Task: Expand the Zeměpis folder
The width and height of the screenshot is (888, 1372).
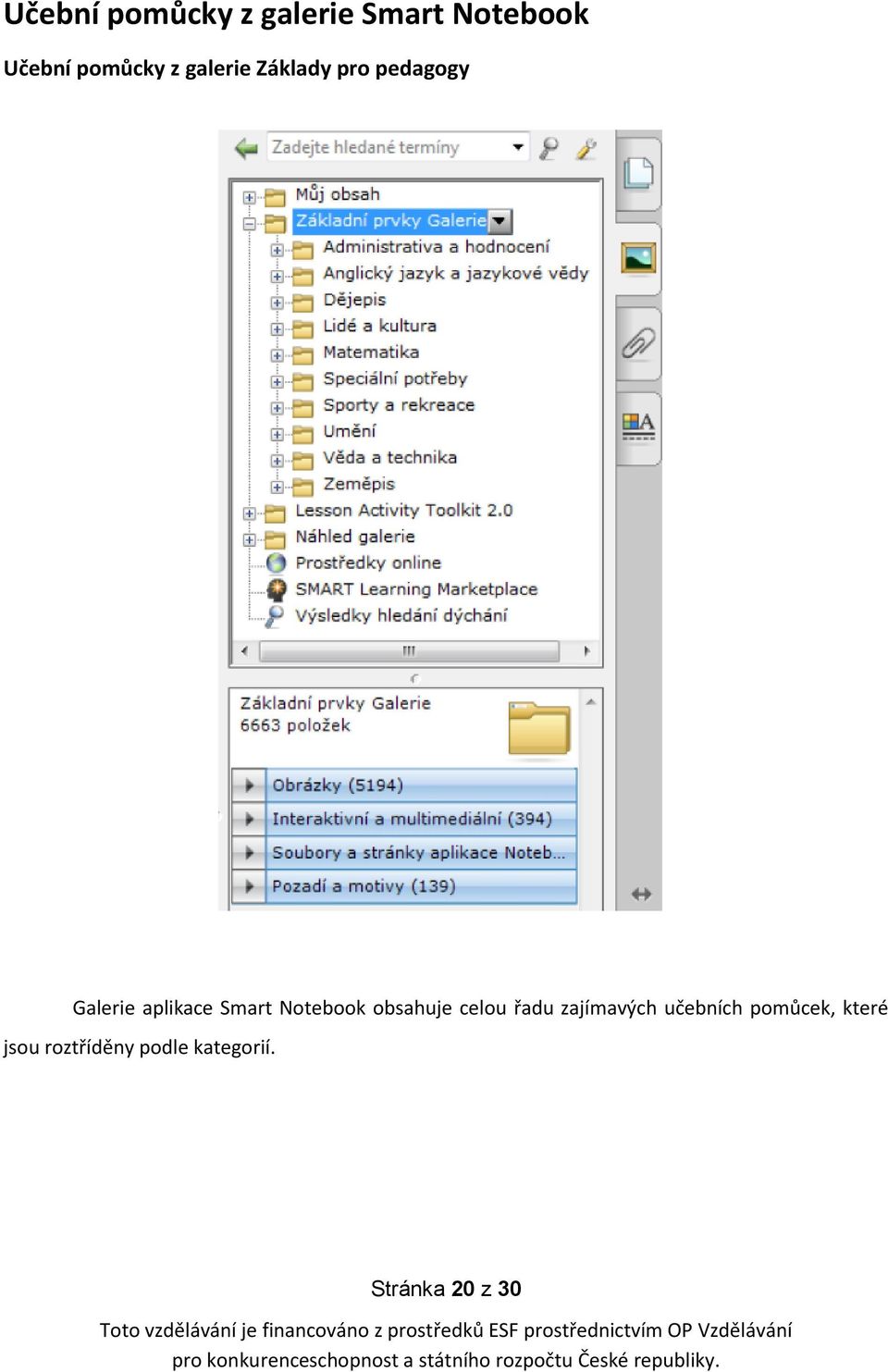Action: click(x=277, y=487)
